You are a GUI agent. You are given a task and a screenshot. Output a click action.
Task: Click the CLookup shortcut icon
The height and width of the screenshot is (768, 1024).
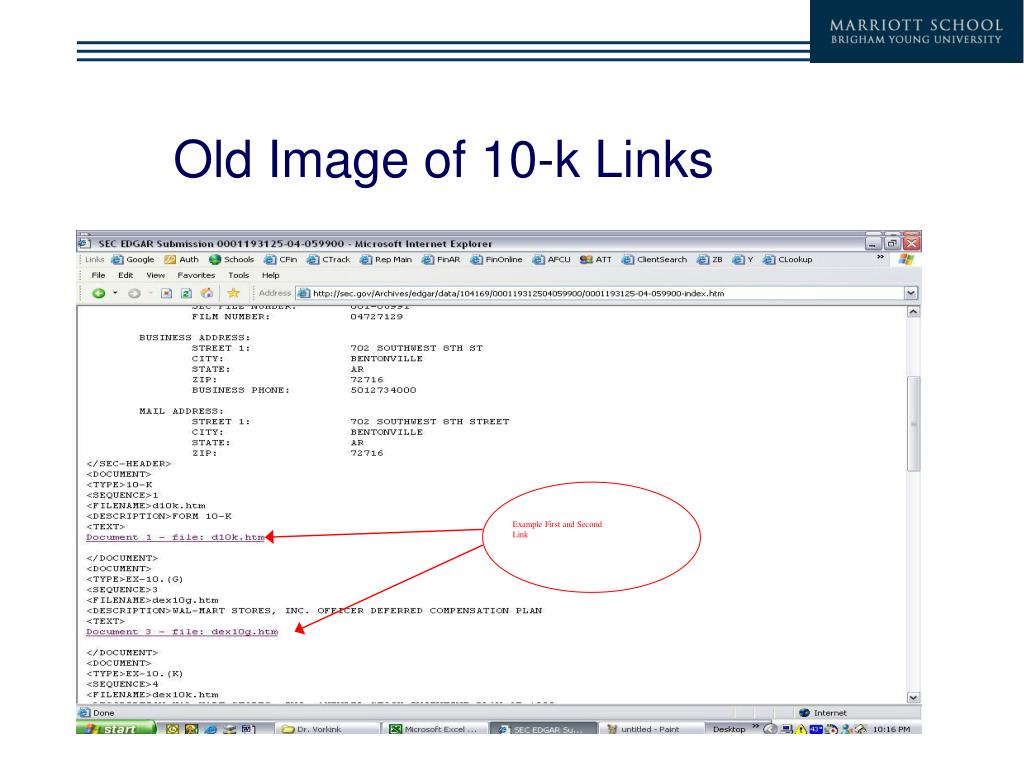tap(769, 259)
